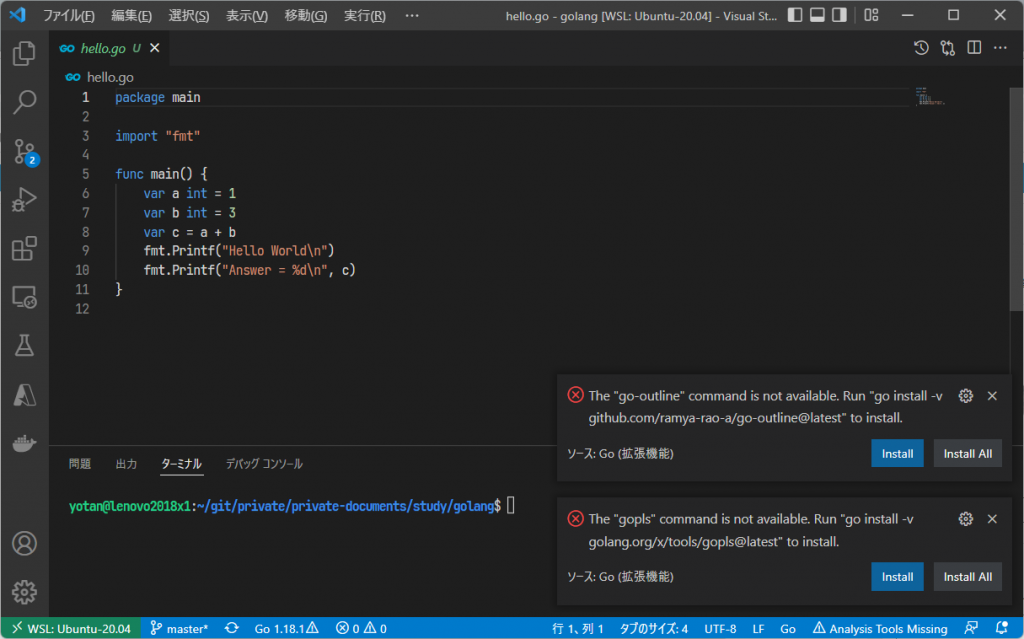Click the editor minimap
This screenshot has height=639, width=1024.
[929, 97]
